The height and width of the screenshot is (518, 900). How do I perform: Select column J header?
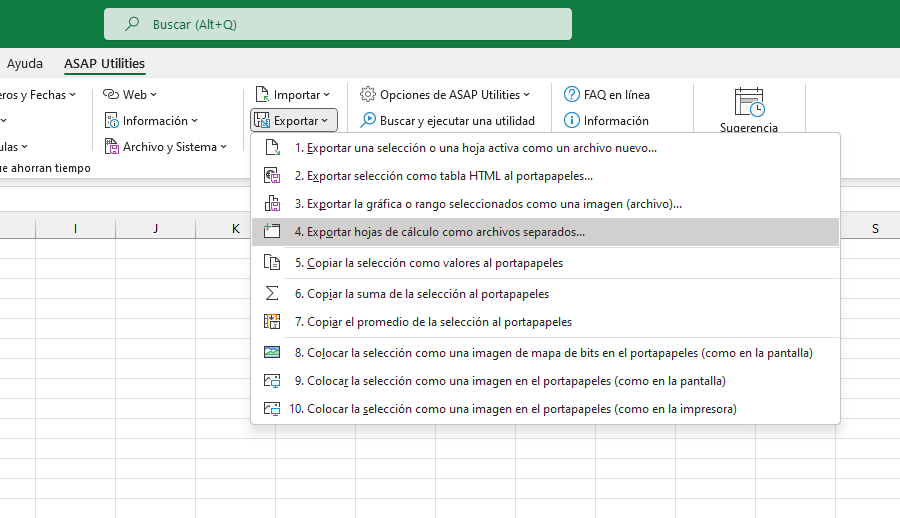point(156,229)
